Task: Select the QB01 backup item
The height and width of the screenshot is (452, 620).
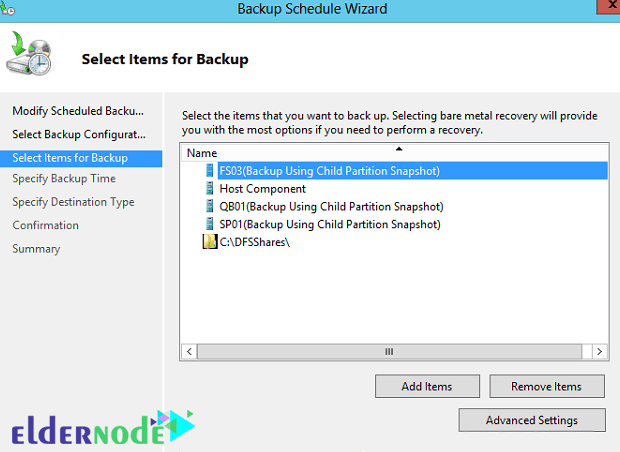Action: pos(331,206)
